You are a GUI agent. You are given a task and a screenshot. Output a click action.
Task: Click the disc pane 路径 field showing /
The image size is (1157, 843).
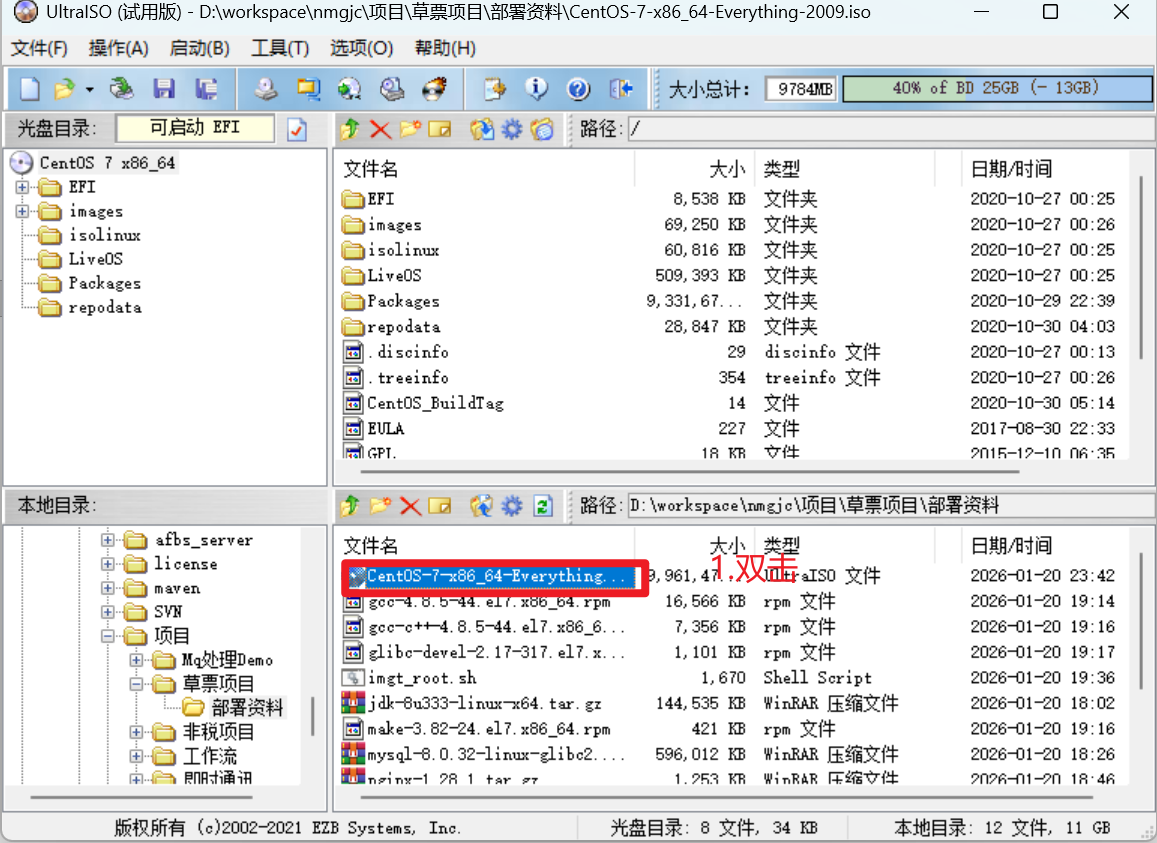click(x=891, y=130)
